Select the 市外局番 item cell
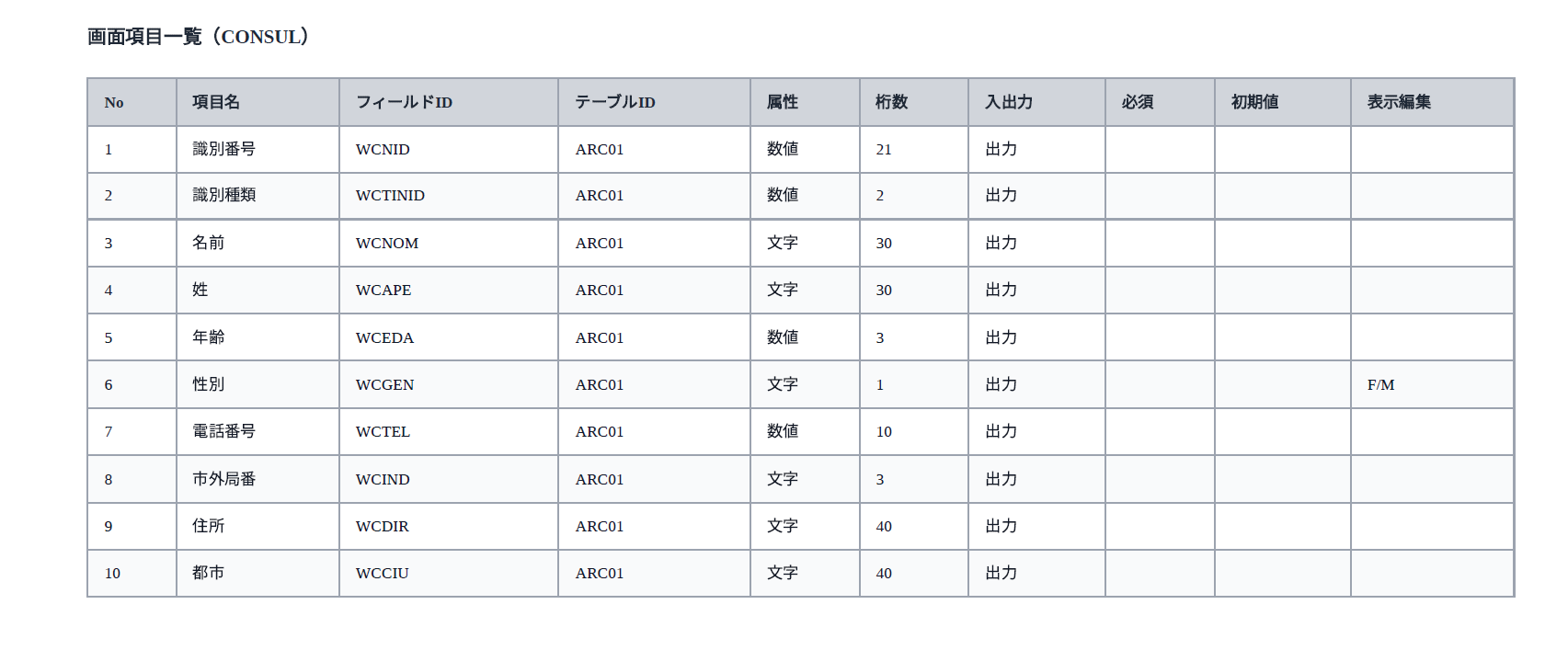 click(x=258, y=479)
